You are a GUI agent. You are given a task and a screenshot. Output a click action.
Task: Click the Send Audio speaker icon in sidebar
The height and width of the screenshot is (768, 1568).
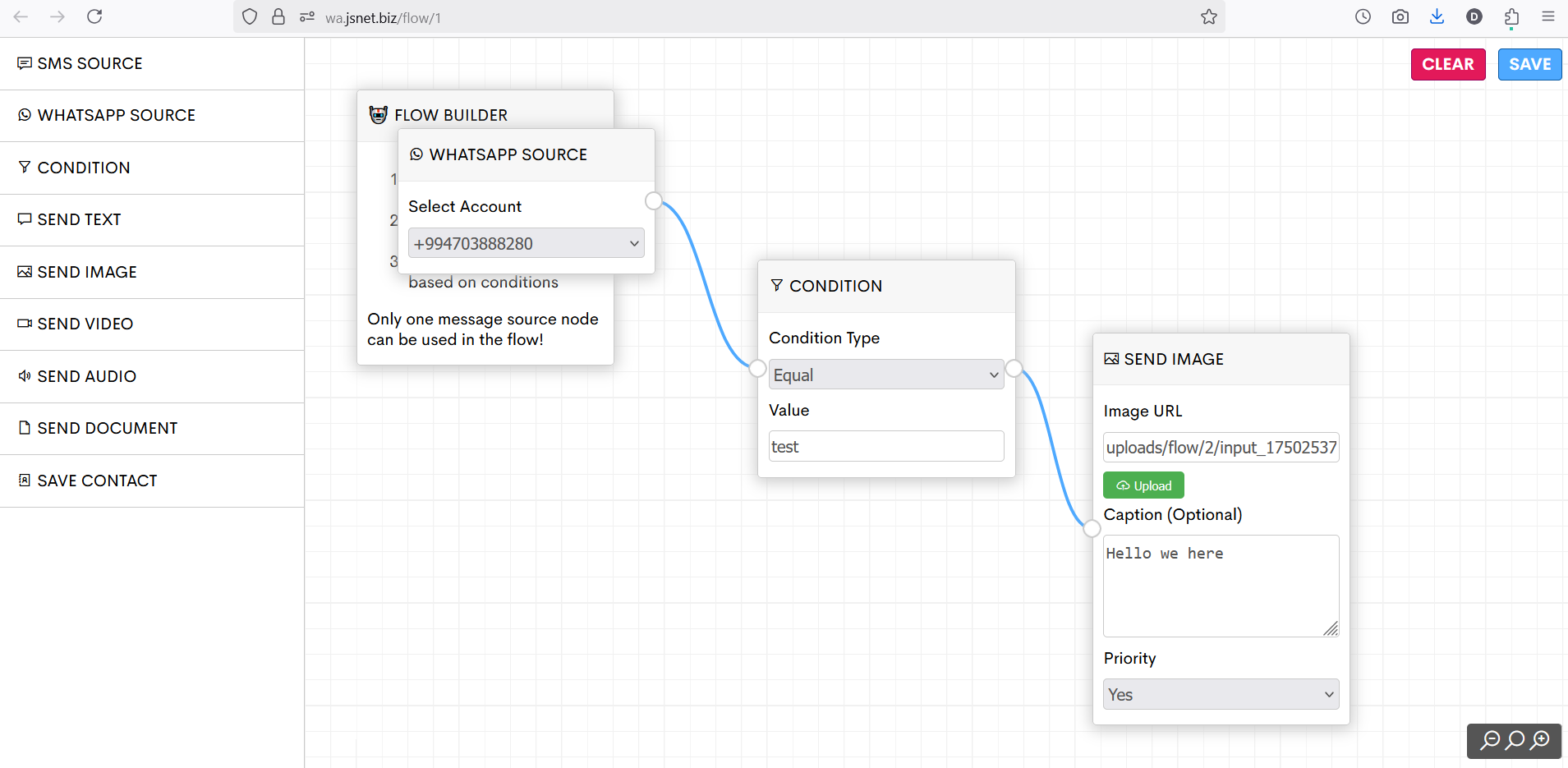(x=25, y=375)
